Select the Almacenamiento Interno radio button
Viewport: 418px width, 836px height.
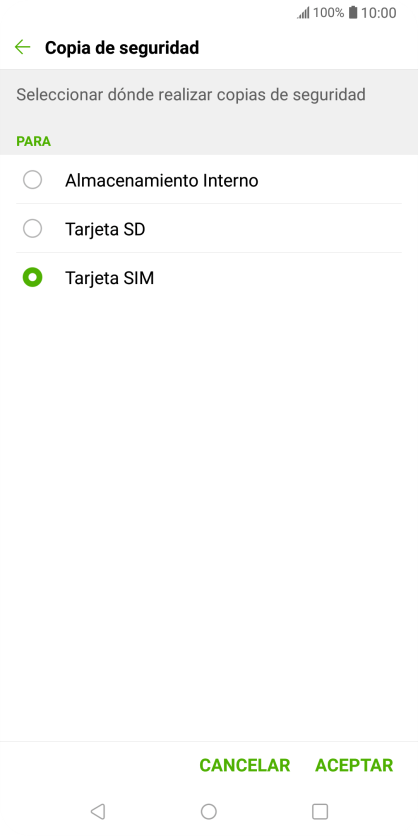coord(33,180)
